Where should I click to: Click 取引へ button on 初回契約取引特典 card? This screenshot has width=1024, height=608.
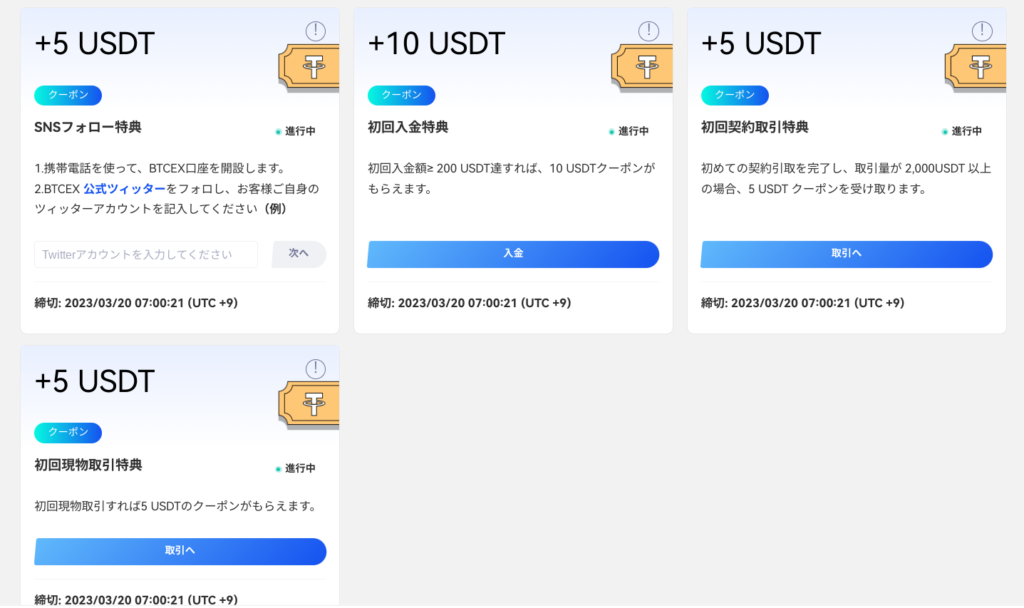[846, 254]
